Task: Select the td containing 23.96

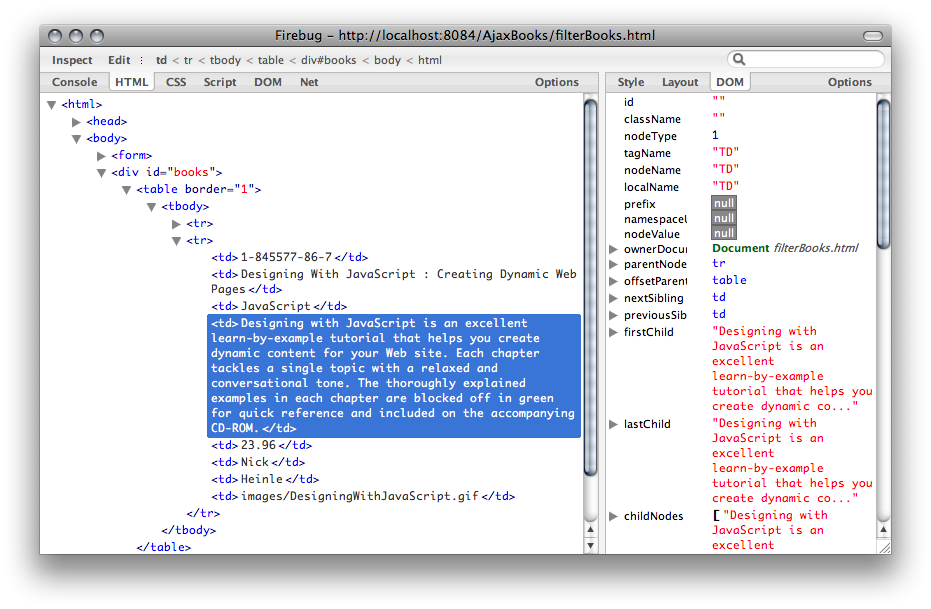Action: click(x=261, y=445)
